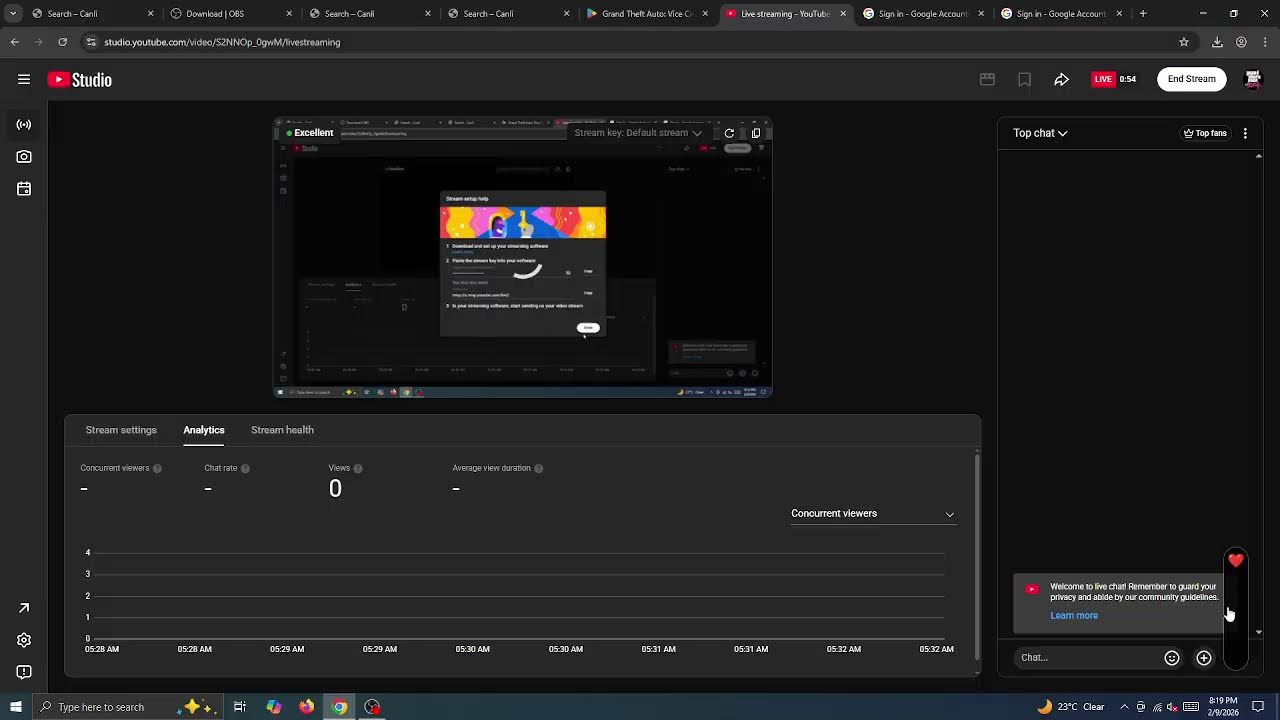Viewport: 1280px width, 720px height.
Task: Click the bookmark highlight icon in header
Action: tap(1024, 79)
